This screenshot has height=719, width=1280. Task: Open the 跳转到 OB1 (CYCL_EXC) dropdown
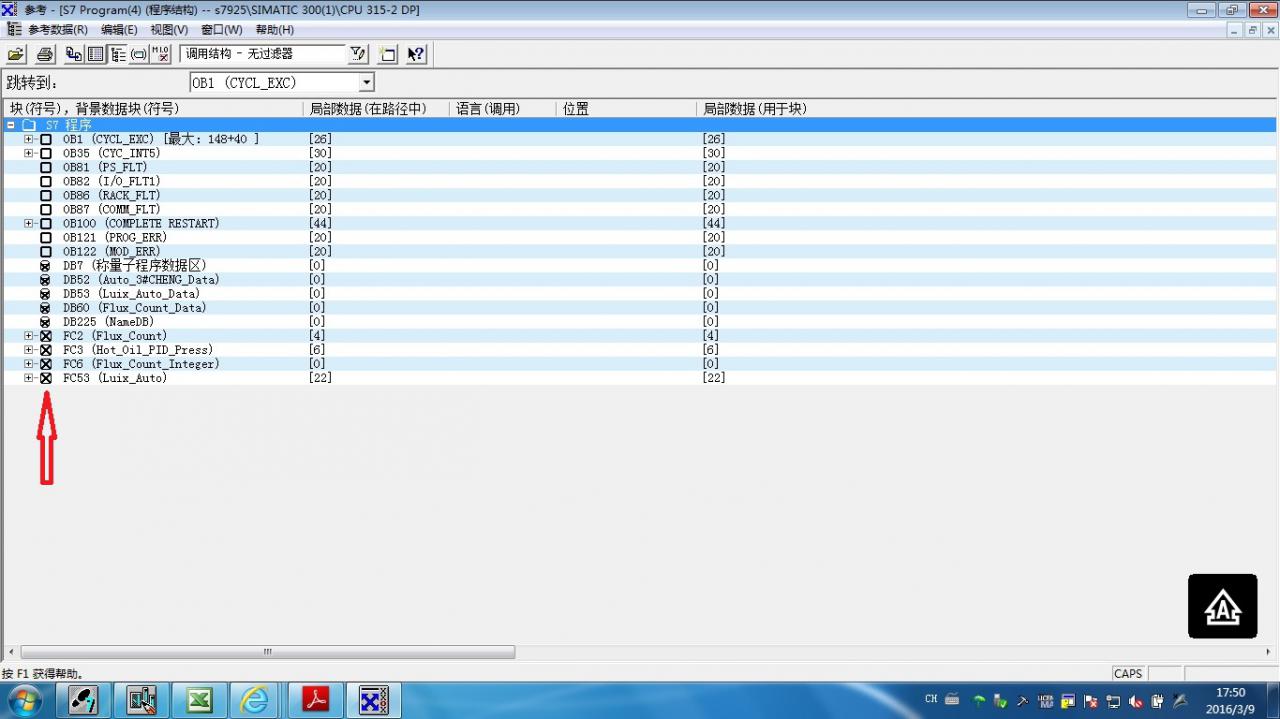pyautogui.click(x=366, y=83)
